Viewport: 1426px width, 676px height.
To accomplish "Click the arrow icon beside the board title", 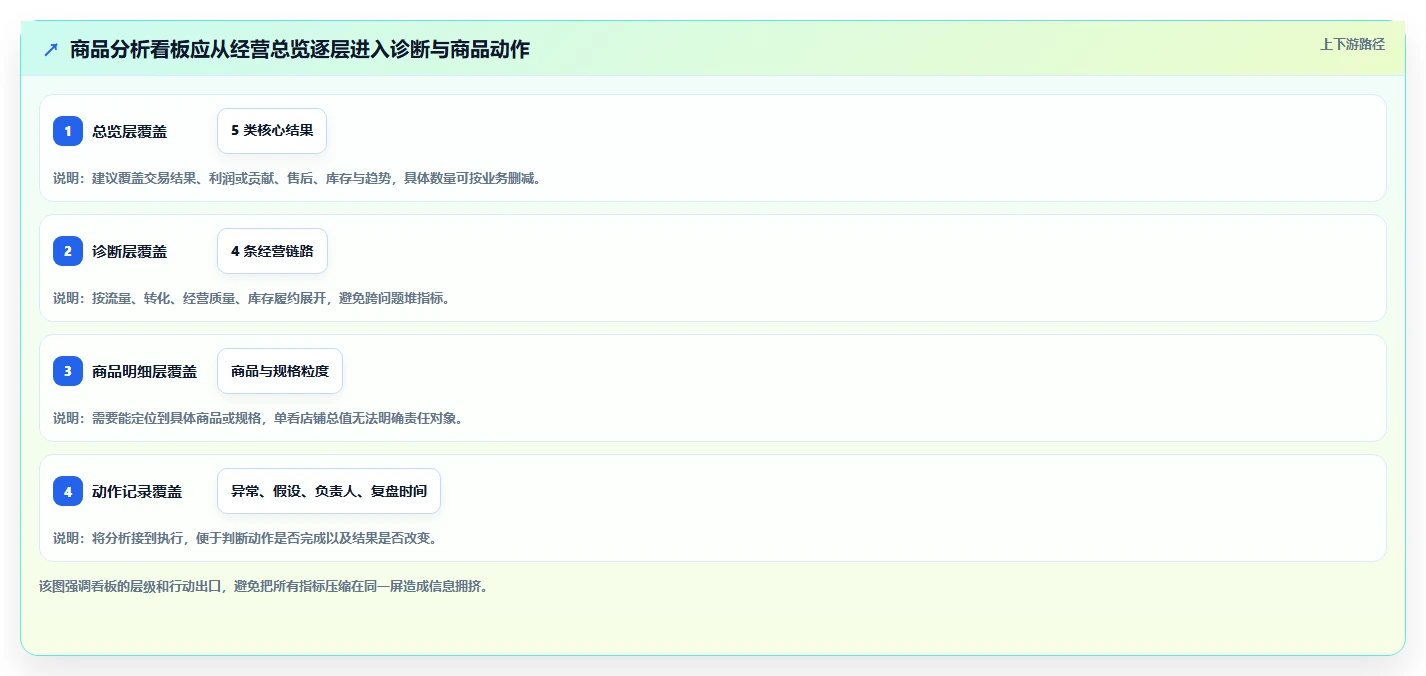I will click(51, 49).
